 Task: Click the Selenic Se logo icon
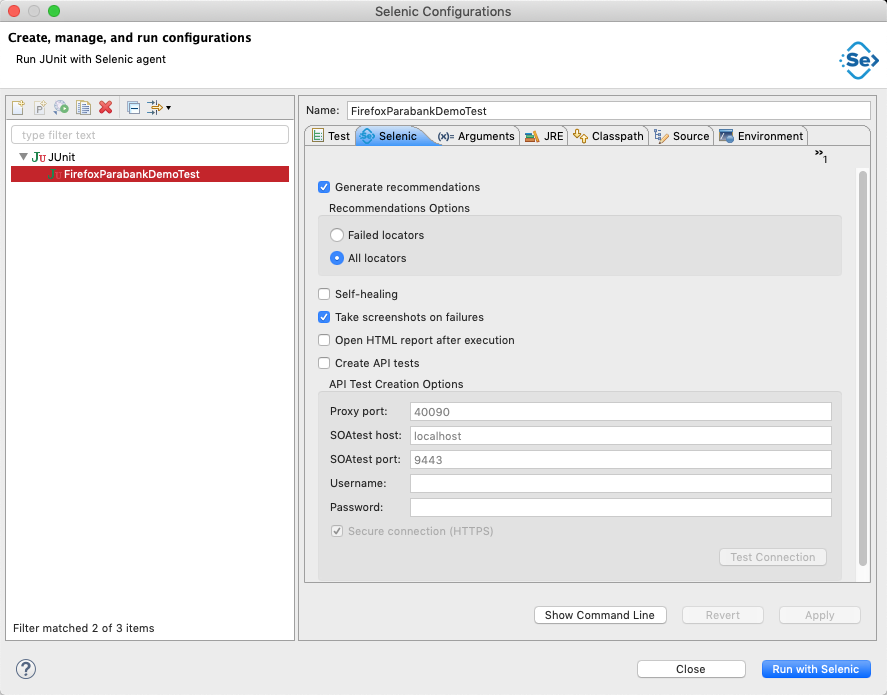pos(859,60)
